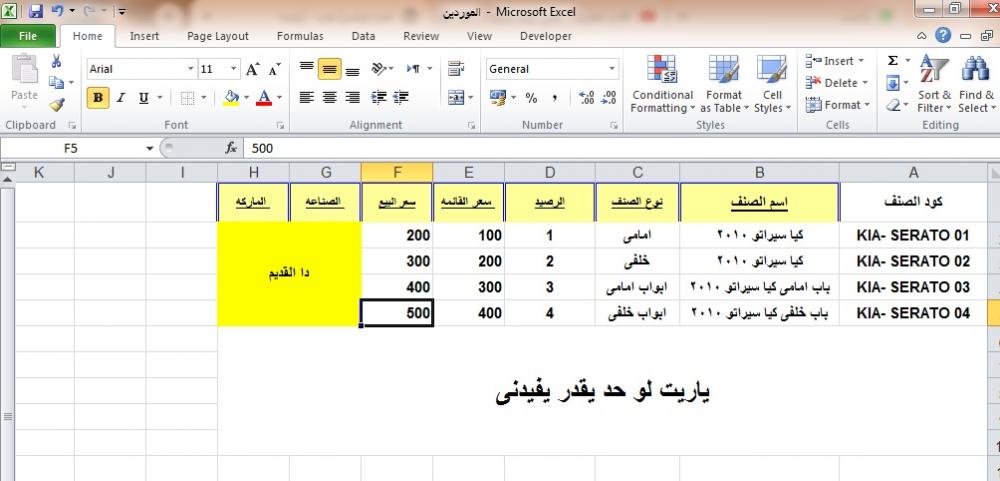Image resolution: width=1000 pixels, height=481 pixels.
Task: Click the Save icon in quick access toolbar
Action: tap(36, 11)
